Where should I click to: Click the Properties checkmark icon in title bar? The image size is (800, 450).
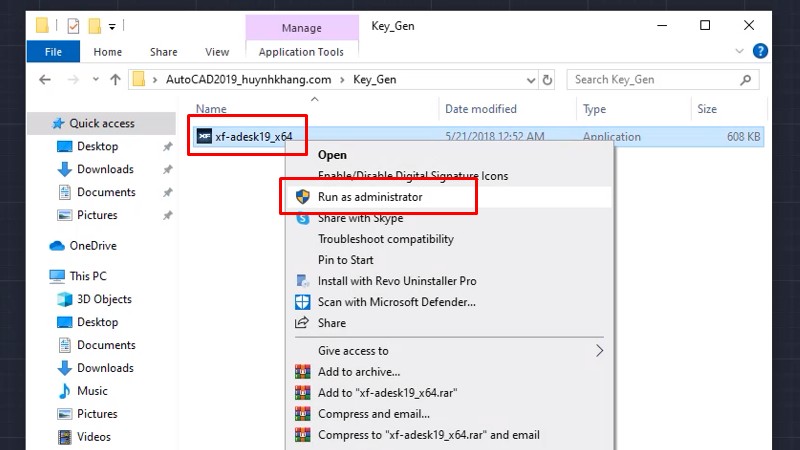pyautogui.click(x=73, y=25)
